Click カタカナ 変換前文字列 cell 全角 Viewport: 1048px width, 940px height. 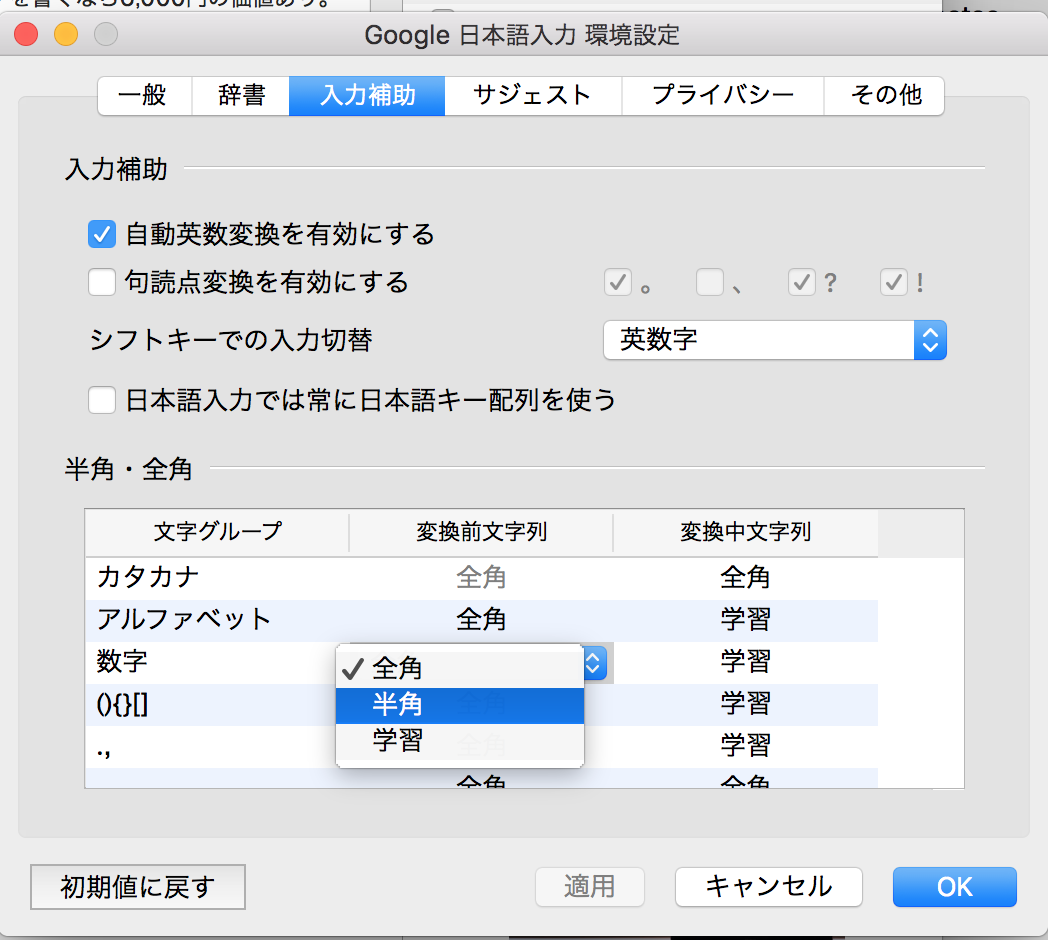point(481,577)
